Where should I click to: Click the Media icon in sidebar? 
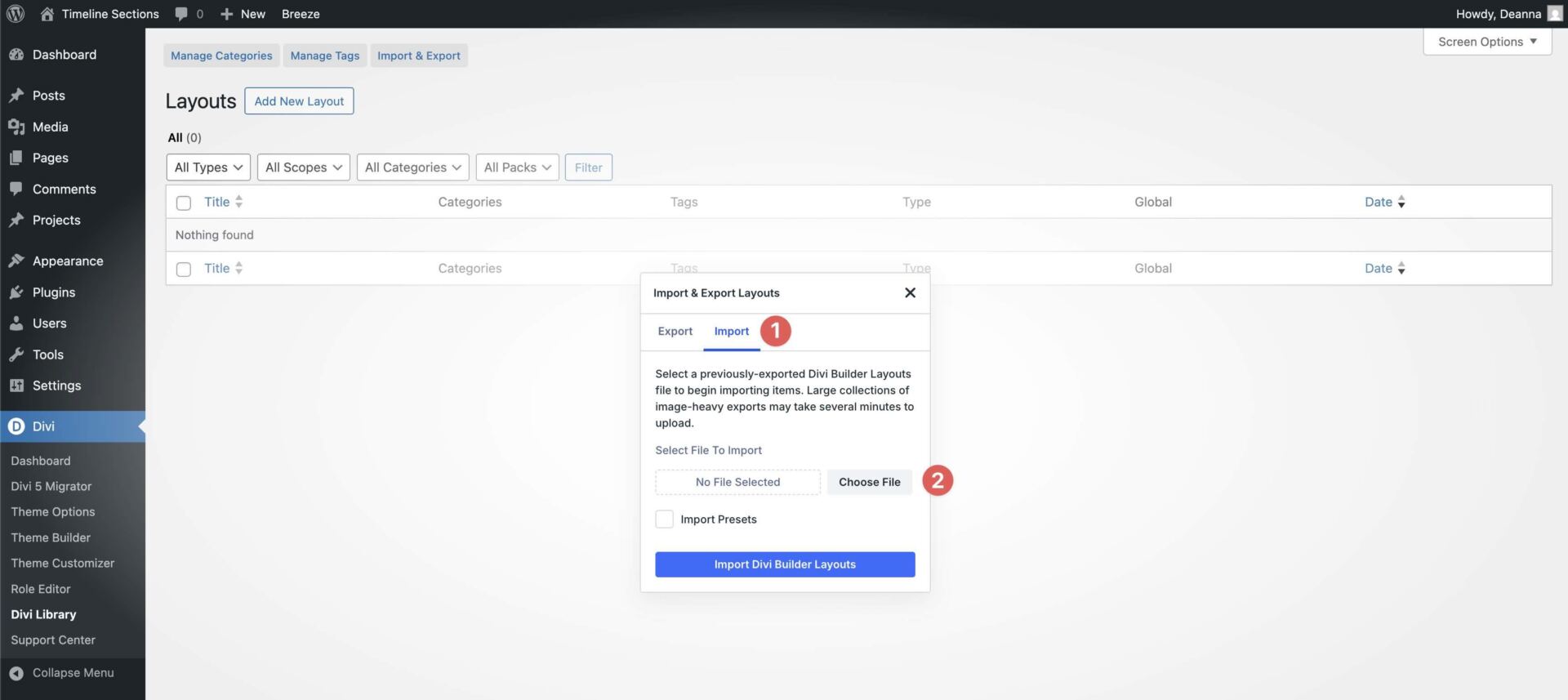click(16, 127)
